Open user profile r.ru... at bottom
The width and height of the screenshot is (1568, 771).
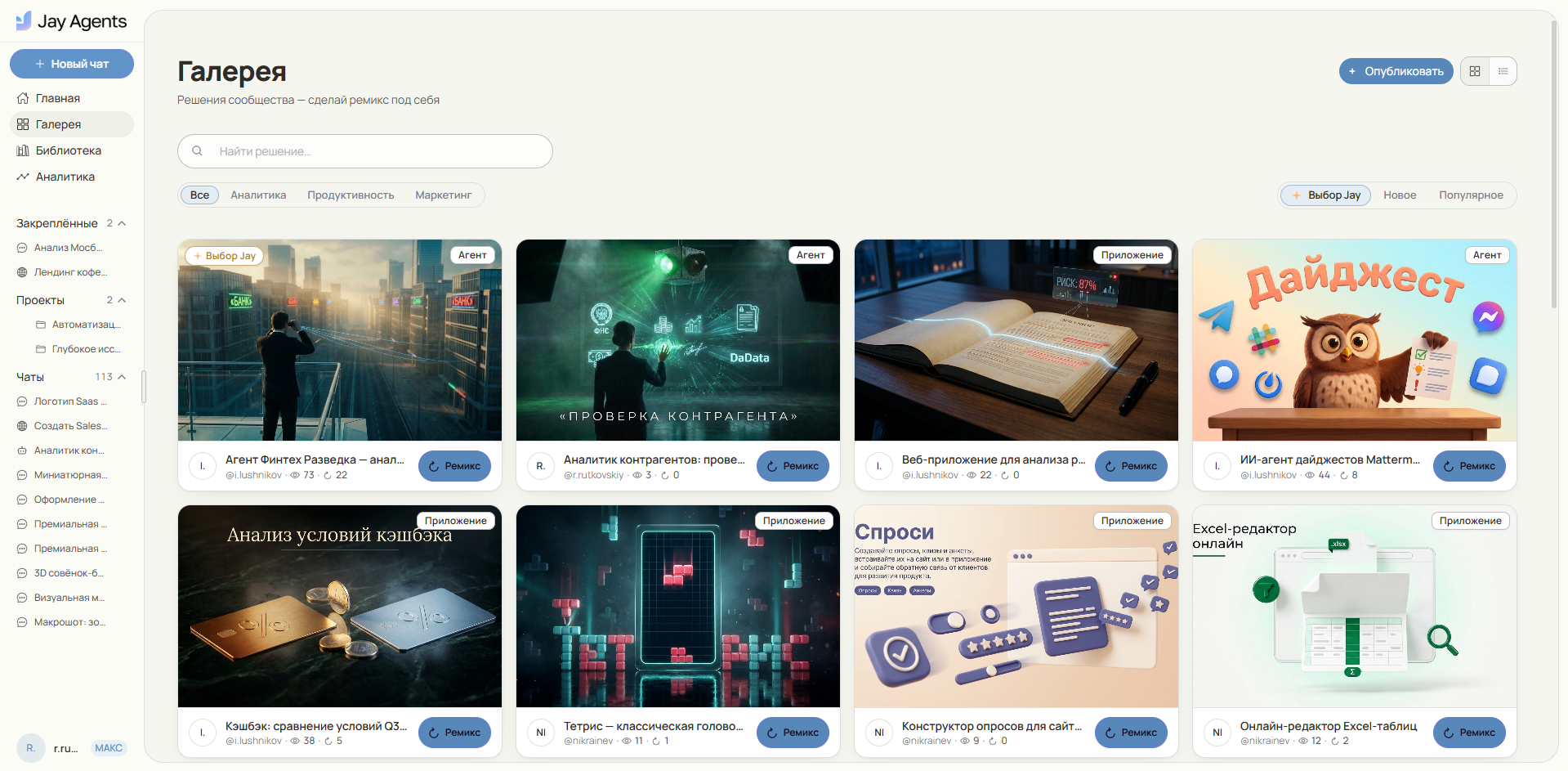(x=49, y=748)
